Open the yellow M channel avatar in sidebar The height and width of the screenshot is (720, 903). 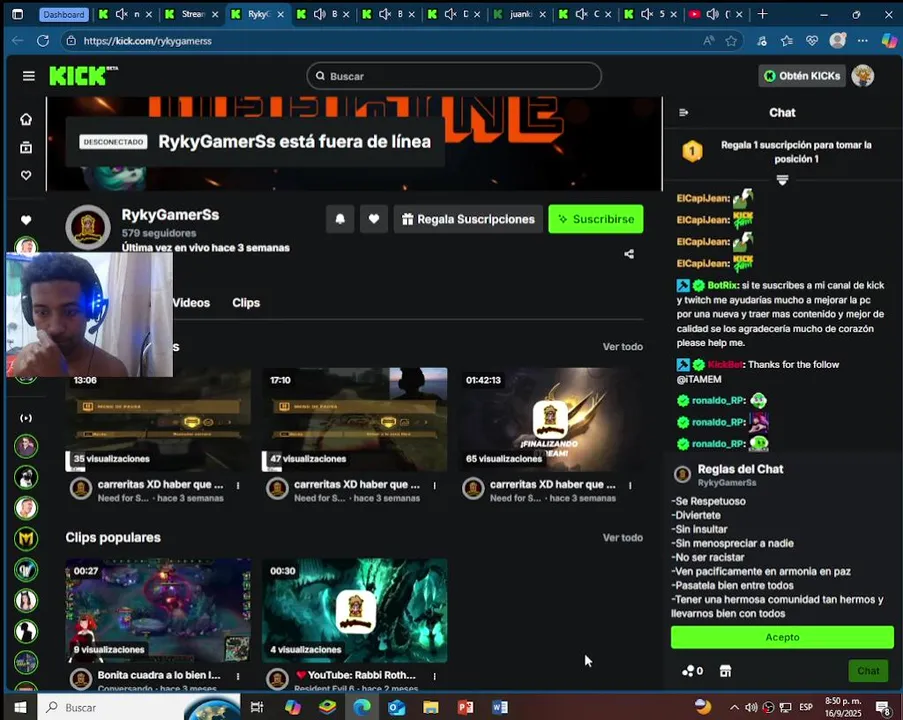pyautogui.click(x=26, y=539)
